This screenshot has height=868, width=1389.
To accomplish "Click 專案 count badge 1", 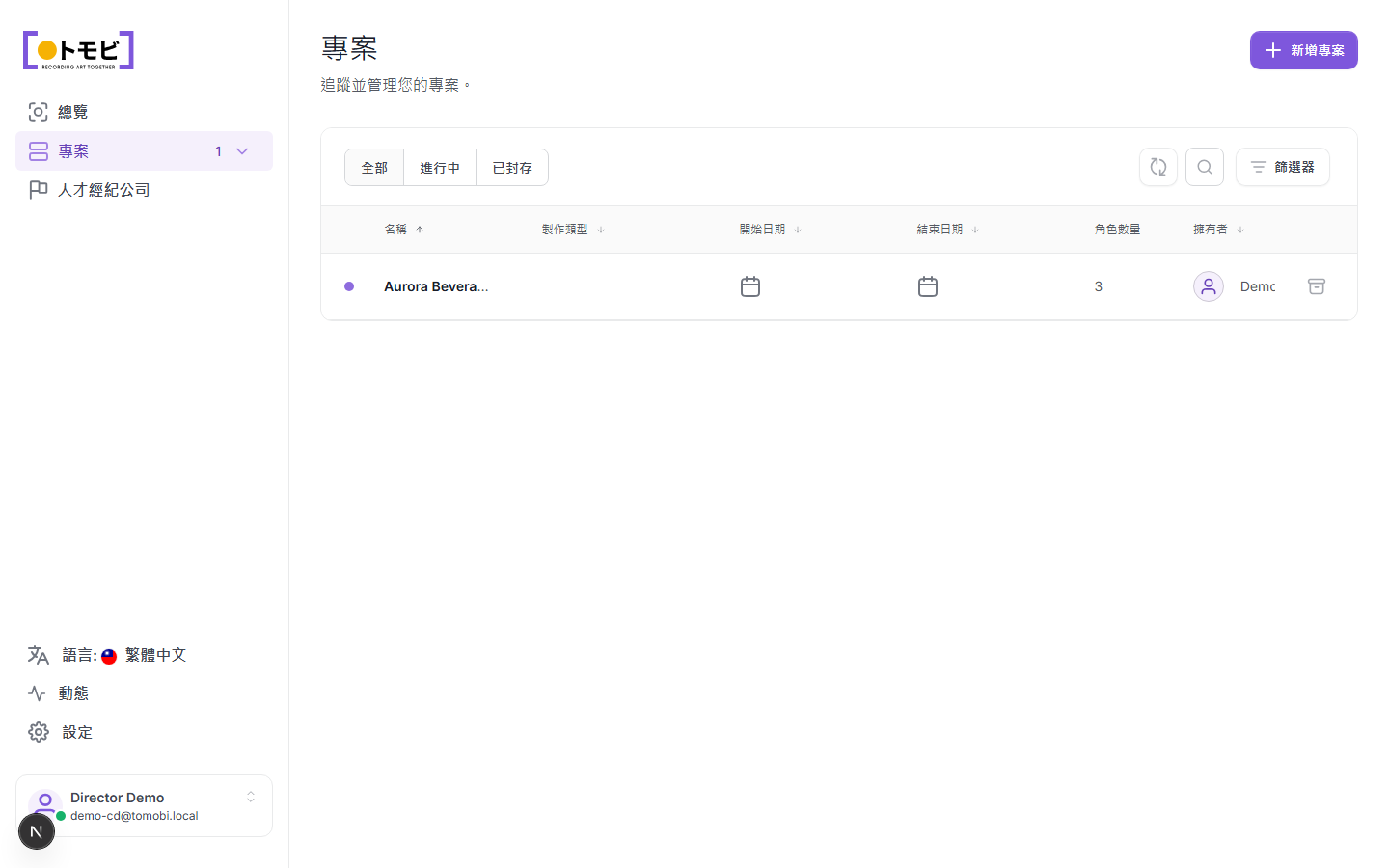I will pos(219,151).
